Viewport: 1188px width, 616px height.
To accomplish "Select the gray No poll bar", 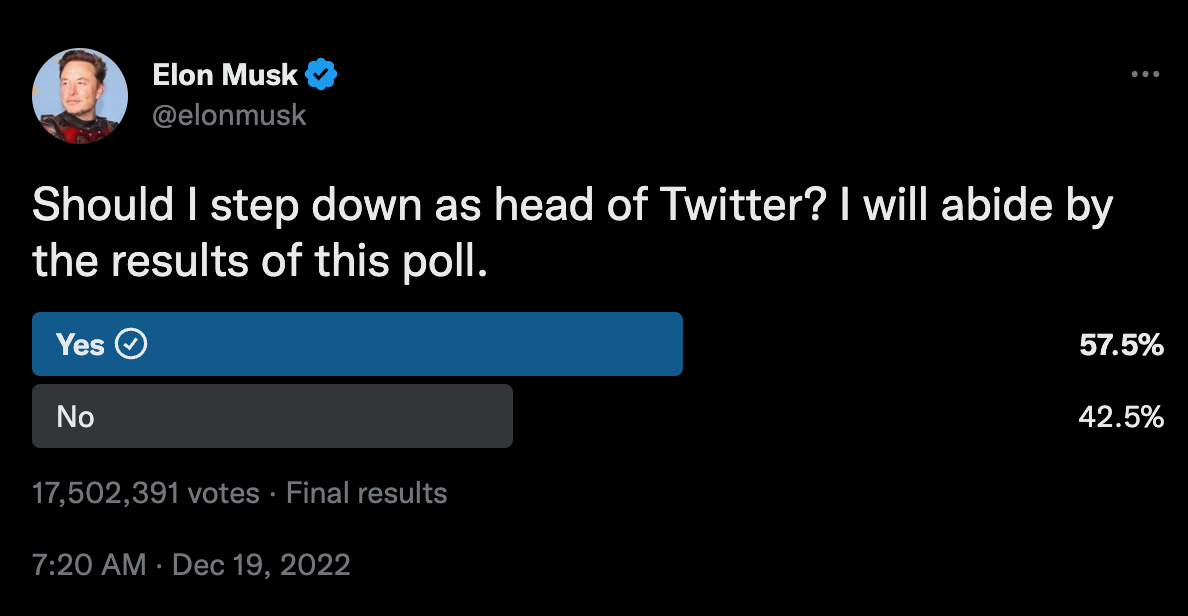I will pyautogui.click(x=300, y=416).
